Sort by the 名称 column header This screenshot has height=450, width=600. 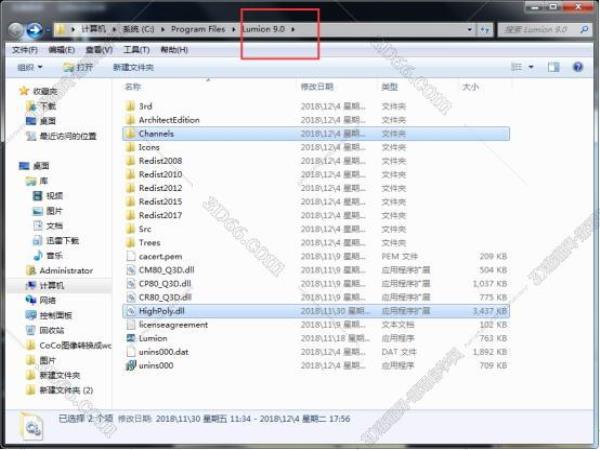pos(133,87)
